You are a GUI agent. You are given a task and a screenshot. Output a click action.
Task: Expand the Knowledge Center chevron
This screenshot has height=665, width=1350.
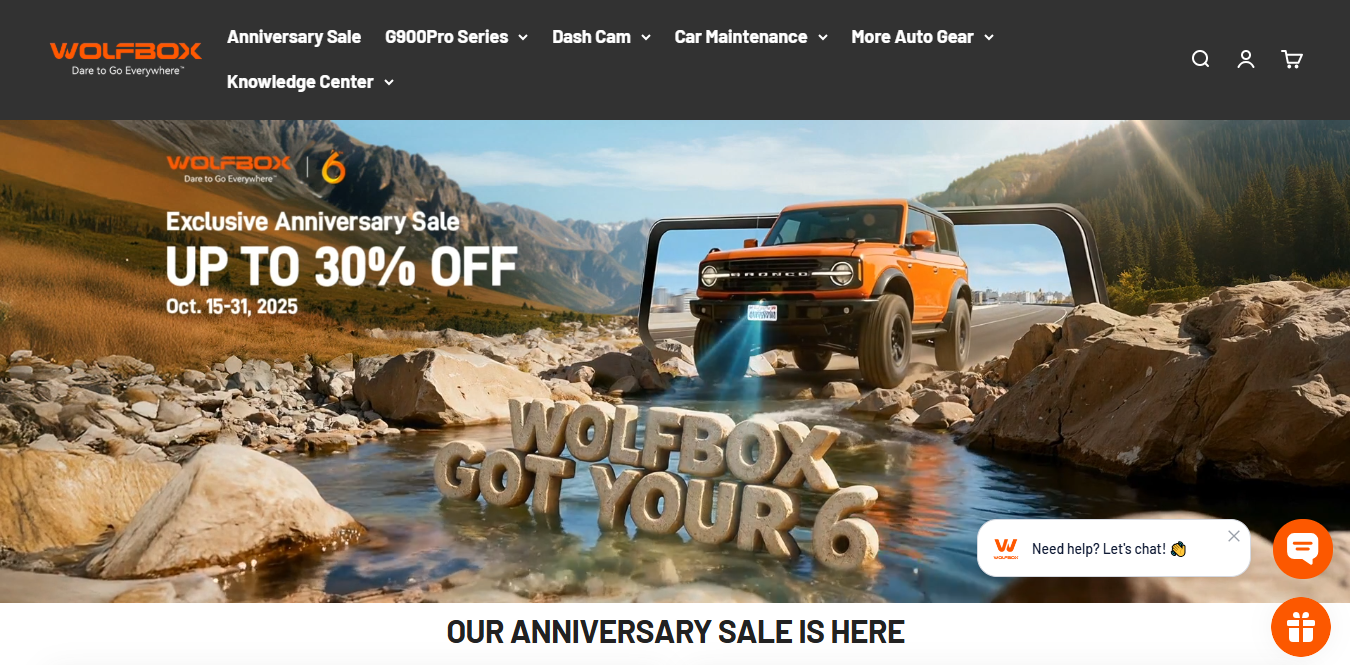(389, 82)
